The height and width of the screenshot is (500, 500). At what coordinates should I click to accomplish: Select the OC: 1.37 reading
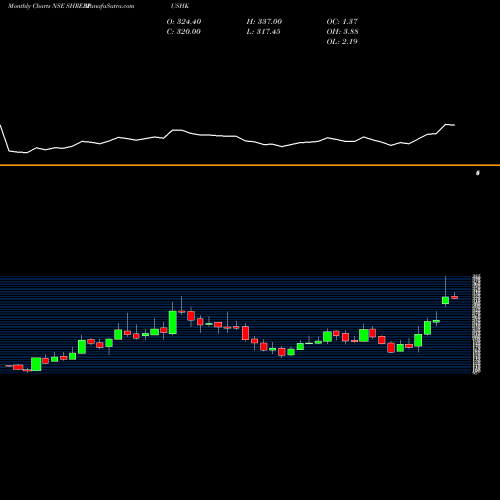[342, 22]
